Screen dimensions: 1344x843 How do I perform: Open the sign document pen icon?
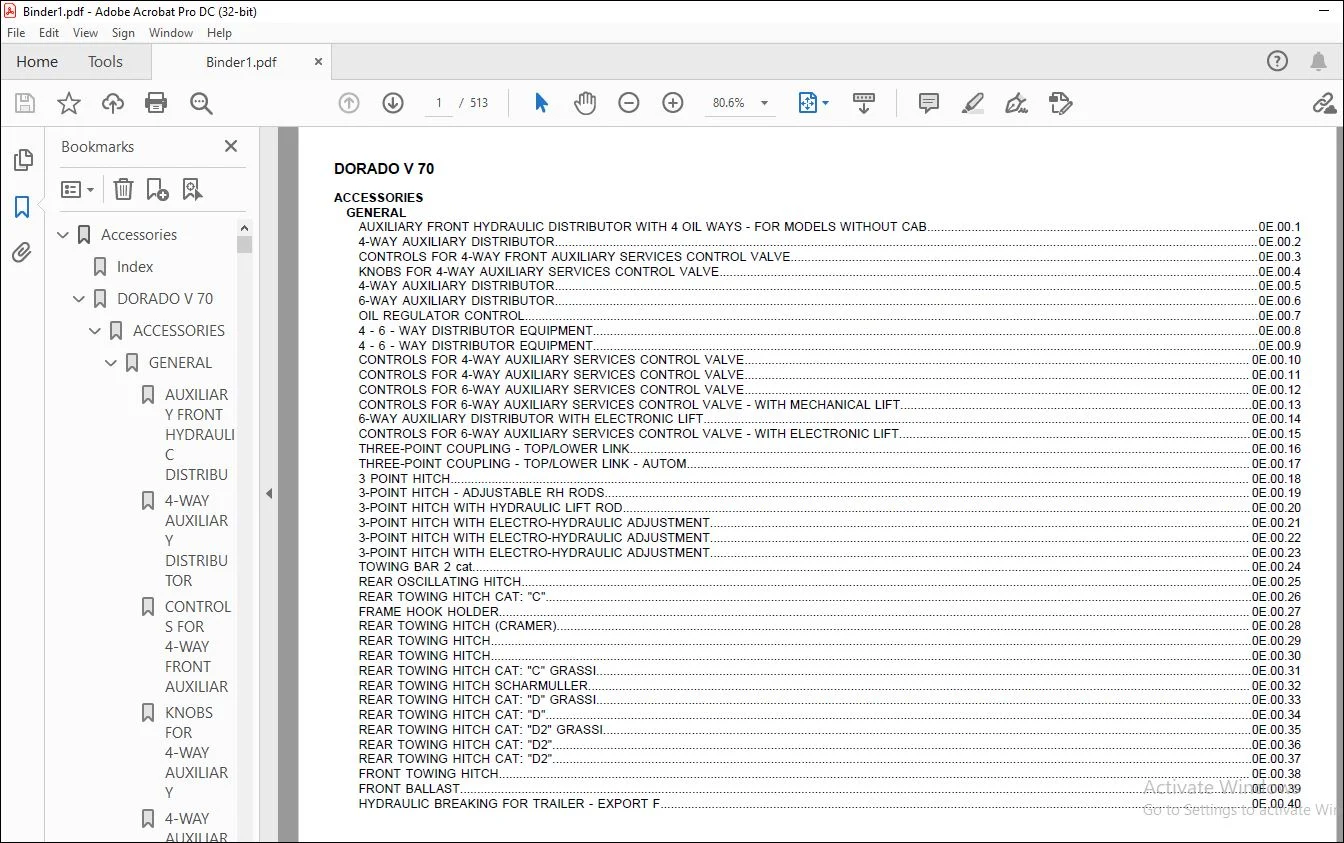pyautogui.click(x=1017, y=103)
